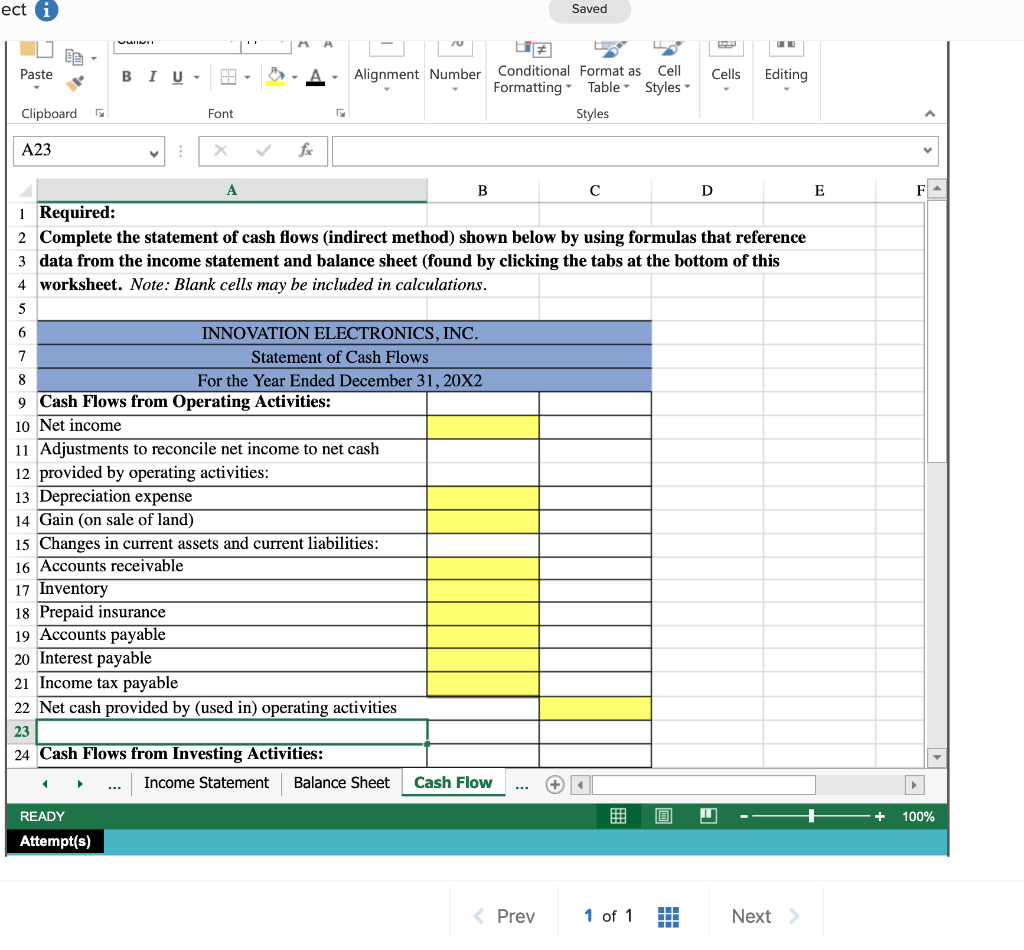The image size is (1024, 950).
Task: Select the Depreciation expense cell in column B
Action: click(x=483, y=498)
